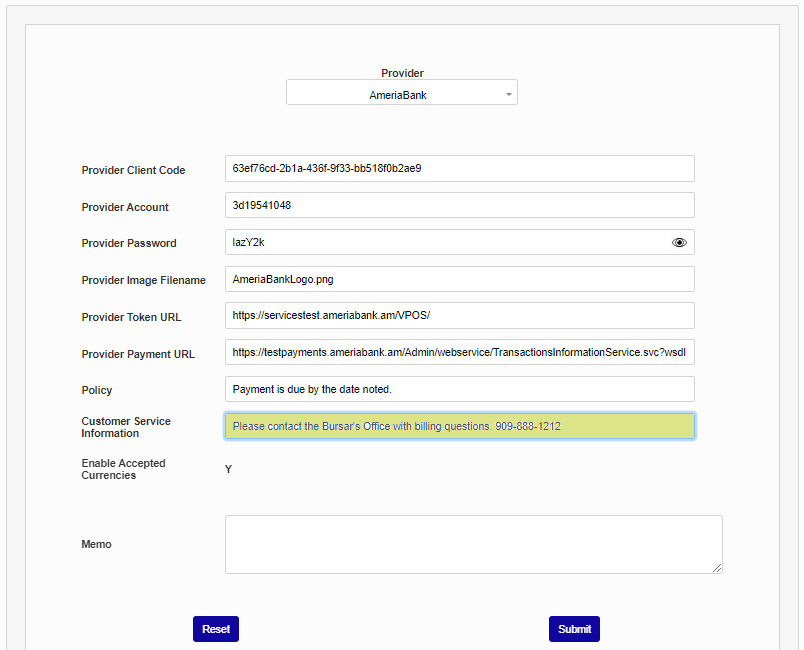The width and height of the screenshot is (804, 650).
Task: Click inside the Memo text area
Action: tap(473, 544)
